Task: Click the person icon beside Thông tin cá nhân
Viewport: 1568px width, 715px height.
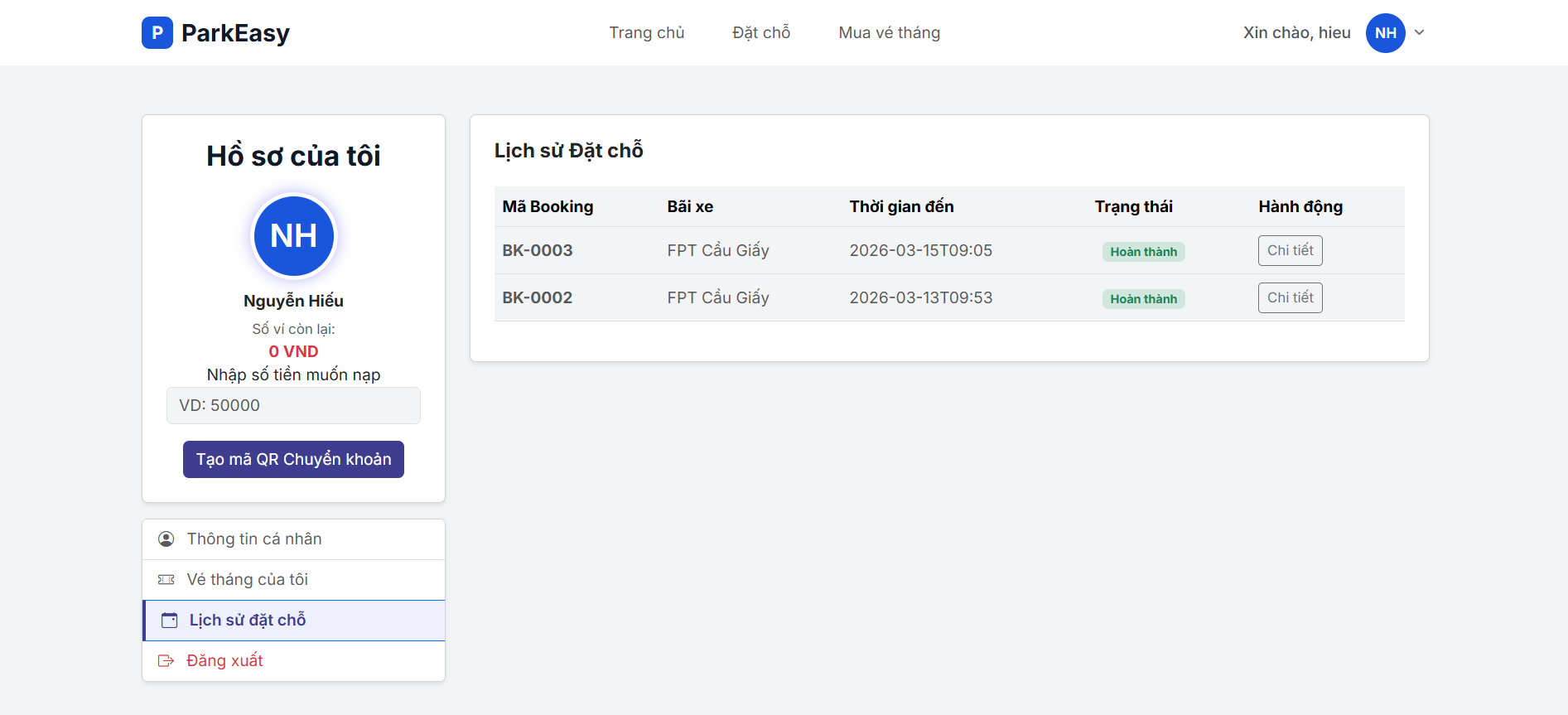Action: pos(166,539)
